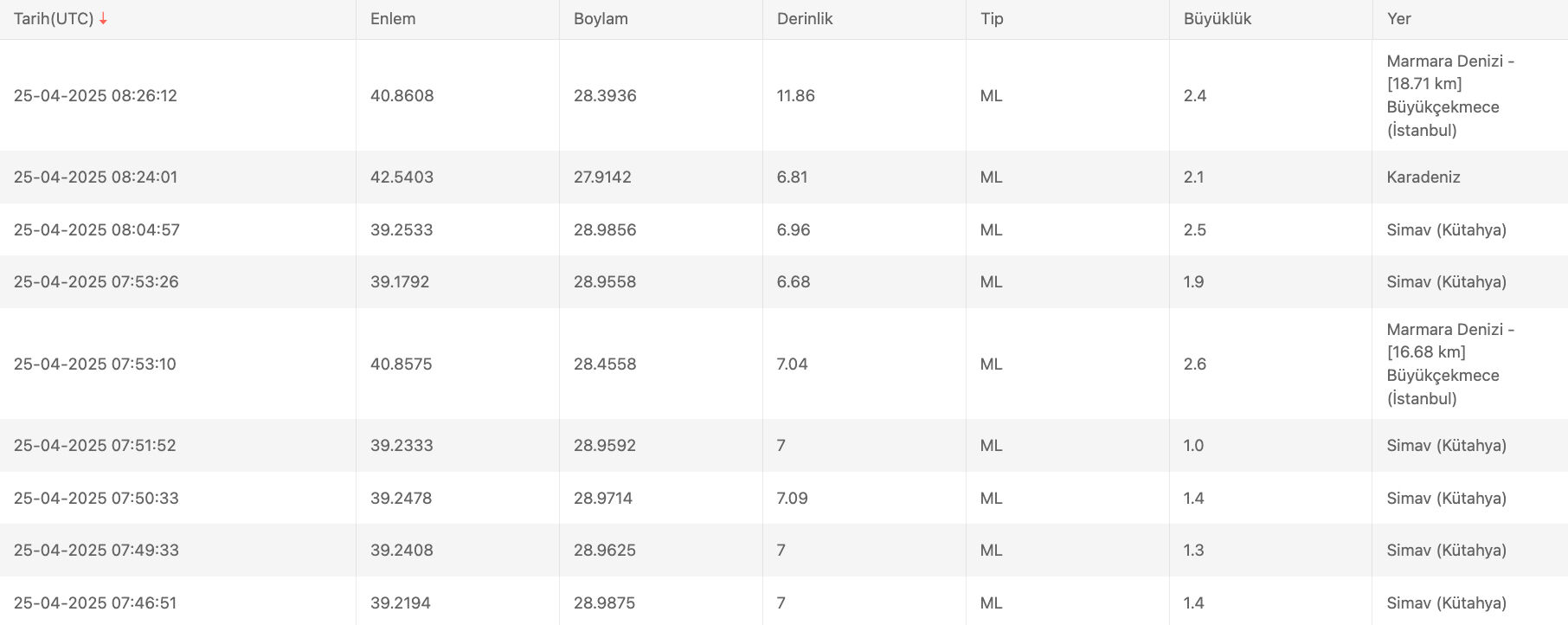Click depth value 7.09
The height and width of the screenshot is (625, 1568).
click(793, 499)
